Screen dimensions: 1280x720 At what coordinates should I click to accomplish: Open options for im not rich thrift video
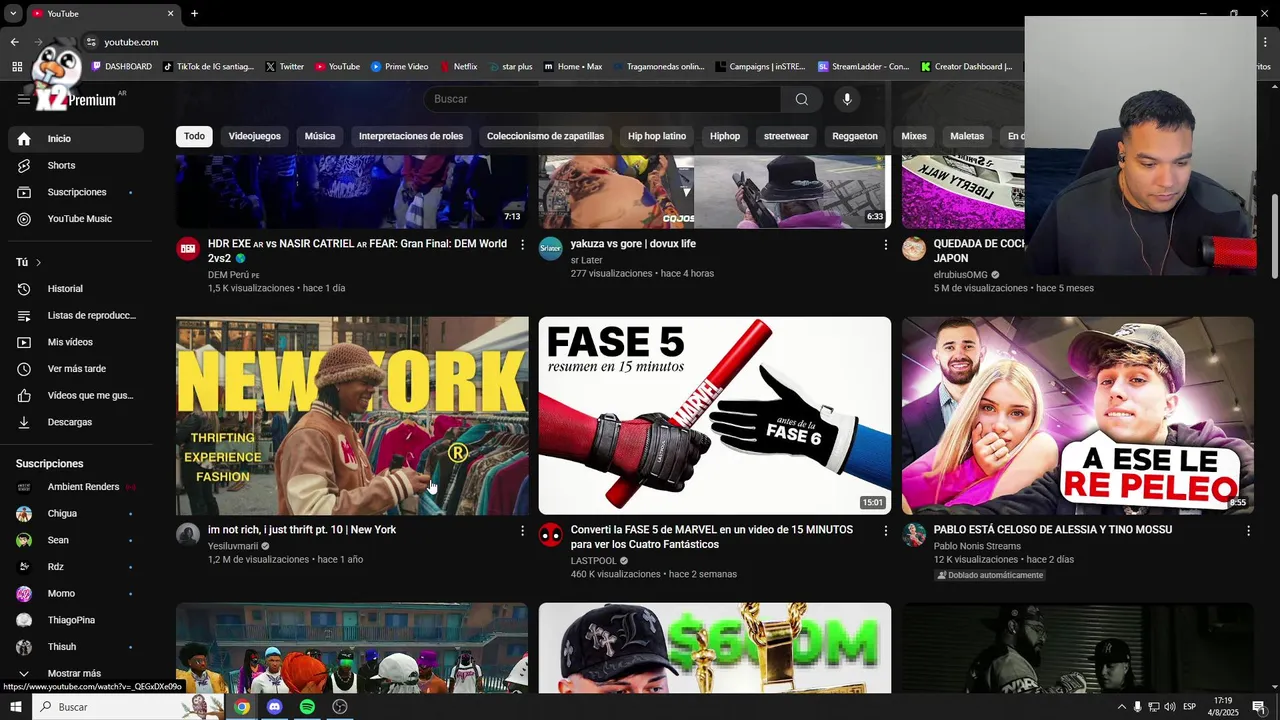[522, 531]
